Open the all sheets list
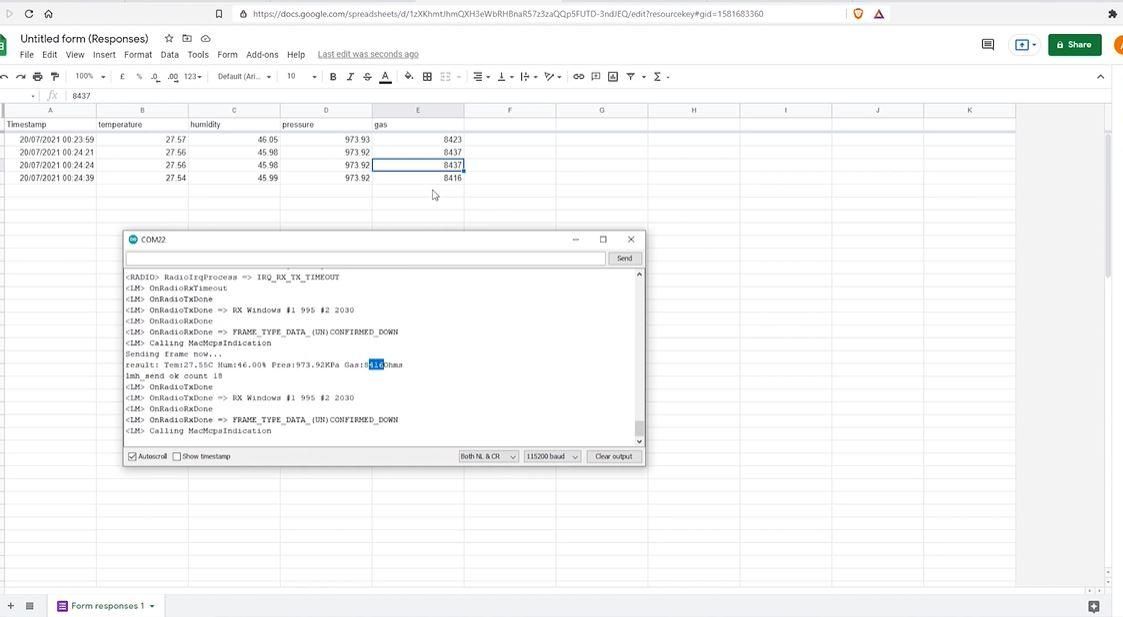The width and height of the screenshot is (1123, 617). [x=29, y=606]
